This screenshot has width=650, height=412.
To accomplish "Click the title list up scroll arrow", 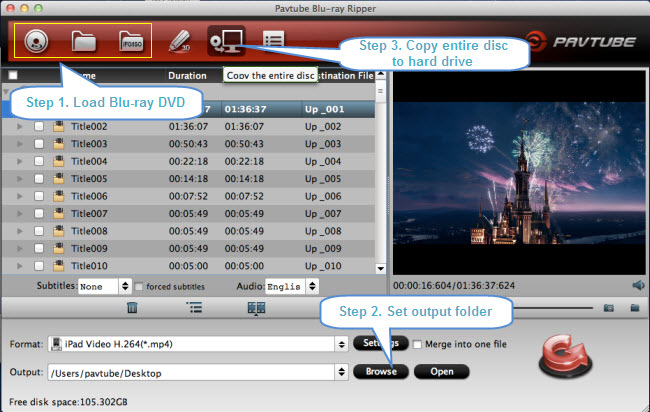I will [381, 75].
